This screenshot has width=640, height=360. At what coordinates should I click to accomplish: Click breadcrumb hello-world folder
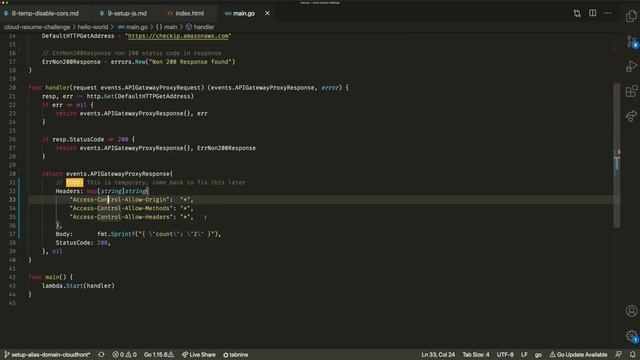(93, 27)
